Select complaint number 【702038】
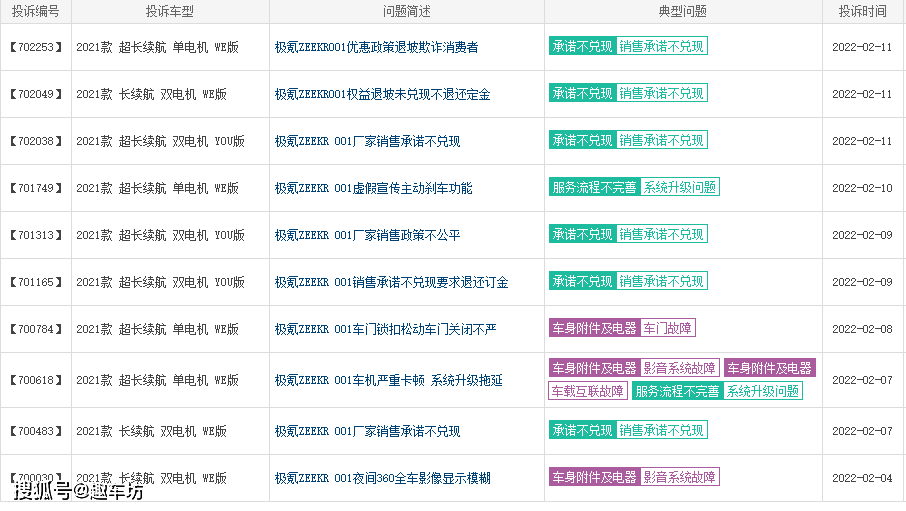 tap(36, 141)
